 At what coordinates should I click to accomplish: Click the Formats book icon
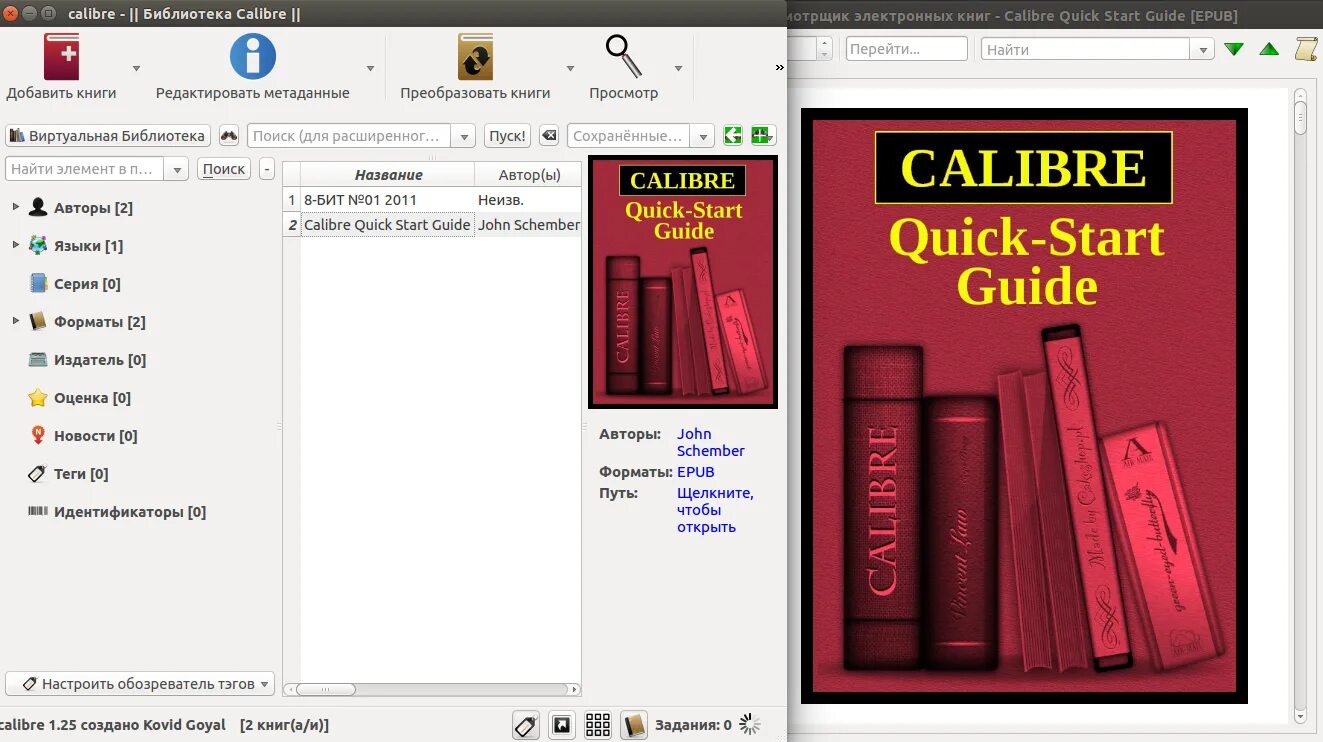click(x=38, y=321)
